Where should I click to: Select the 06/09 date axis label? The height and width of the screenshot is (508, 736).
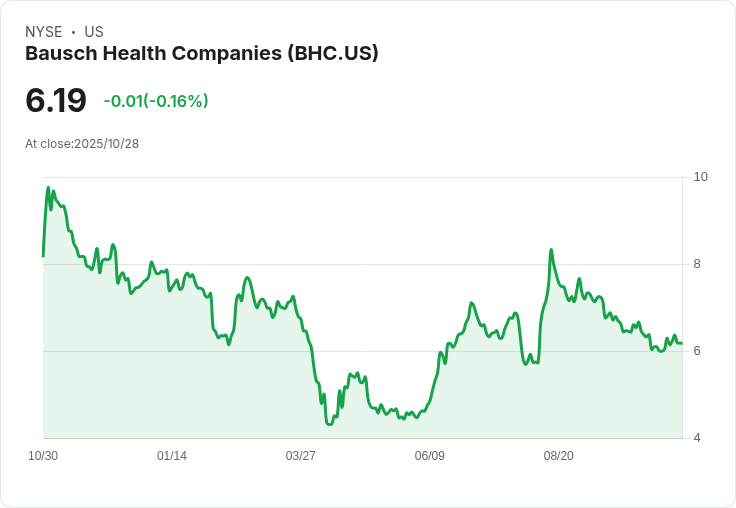pyautogui.click(x=429, y=456)
